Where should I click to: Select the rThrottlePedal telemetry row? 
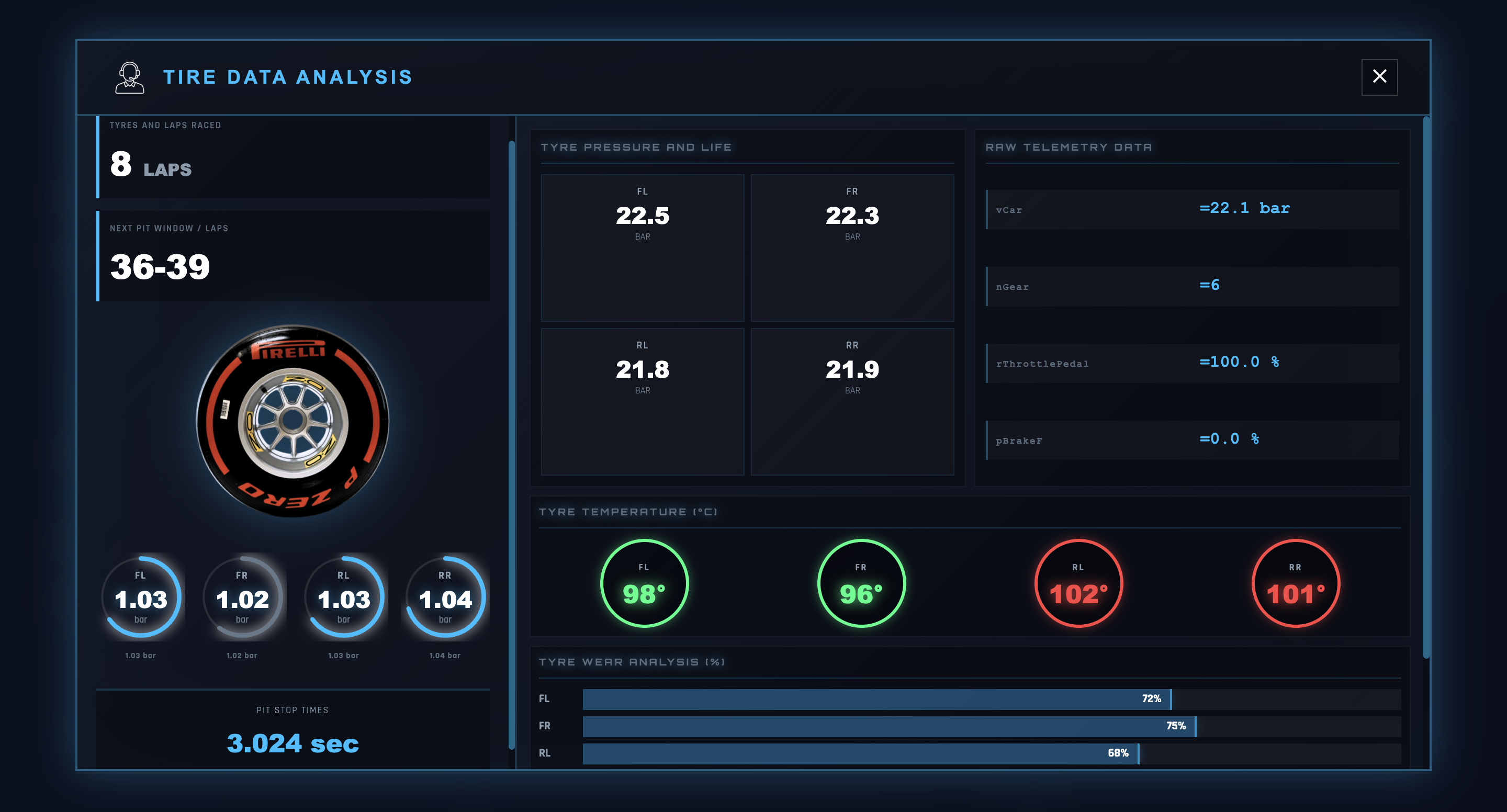point(1191,363)
